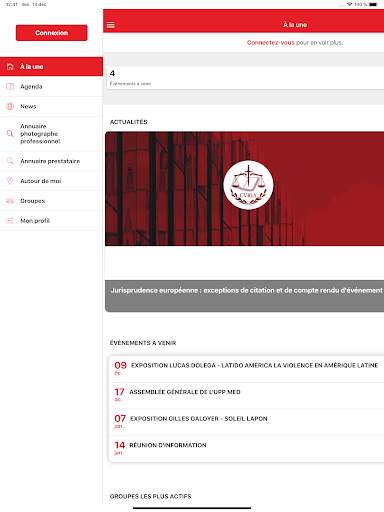The height and width of the screenshot is (512, 384).
Task: Click the ACTUALITÉS section heading
Action: point(129,122)
